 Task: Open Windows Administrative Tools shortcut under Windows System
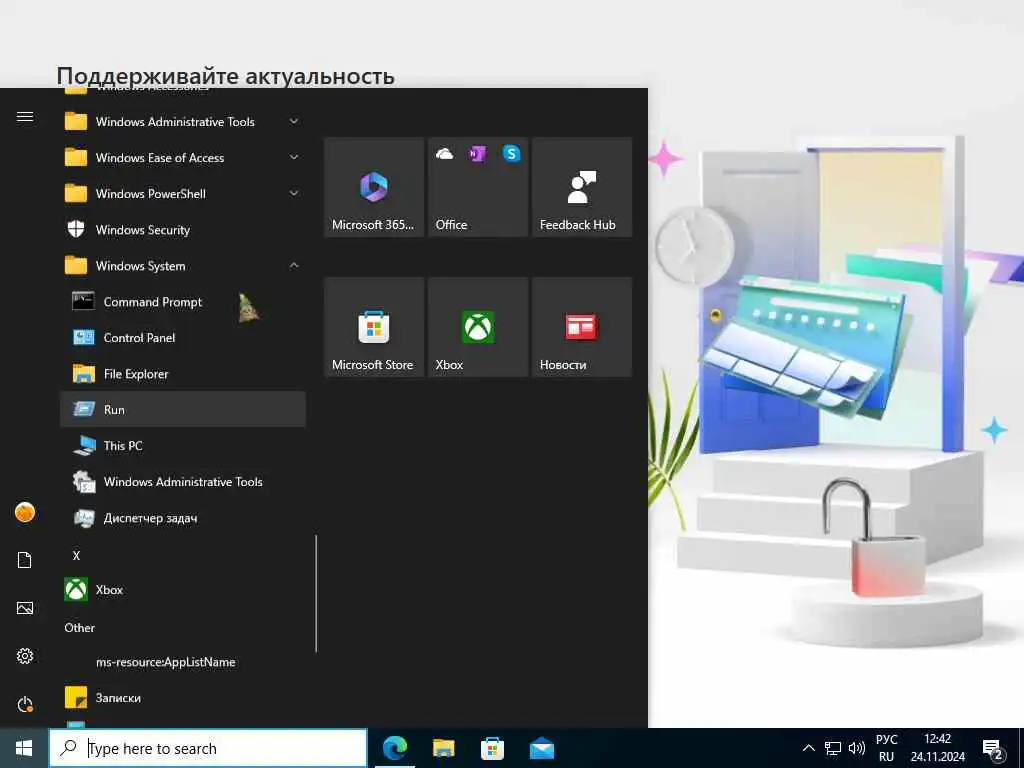coord(183,481)
